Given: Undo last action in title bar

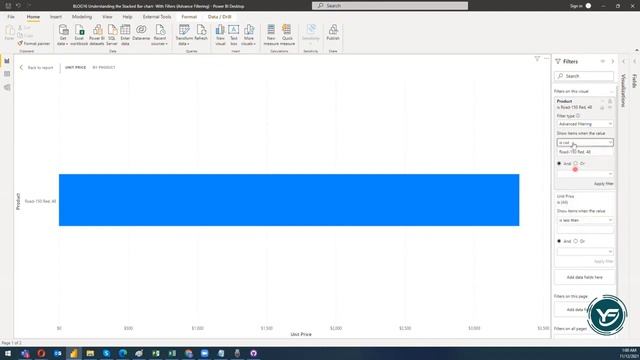Looking at the screenshot, I should [x=18, y=6].
